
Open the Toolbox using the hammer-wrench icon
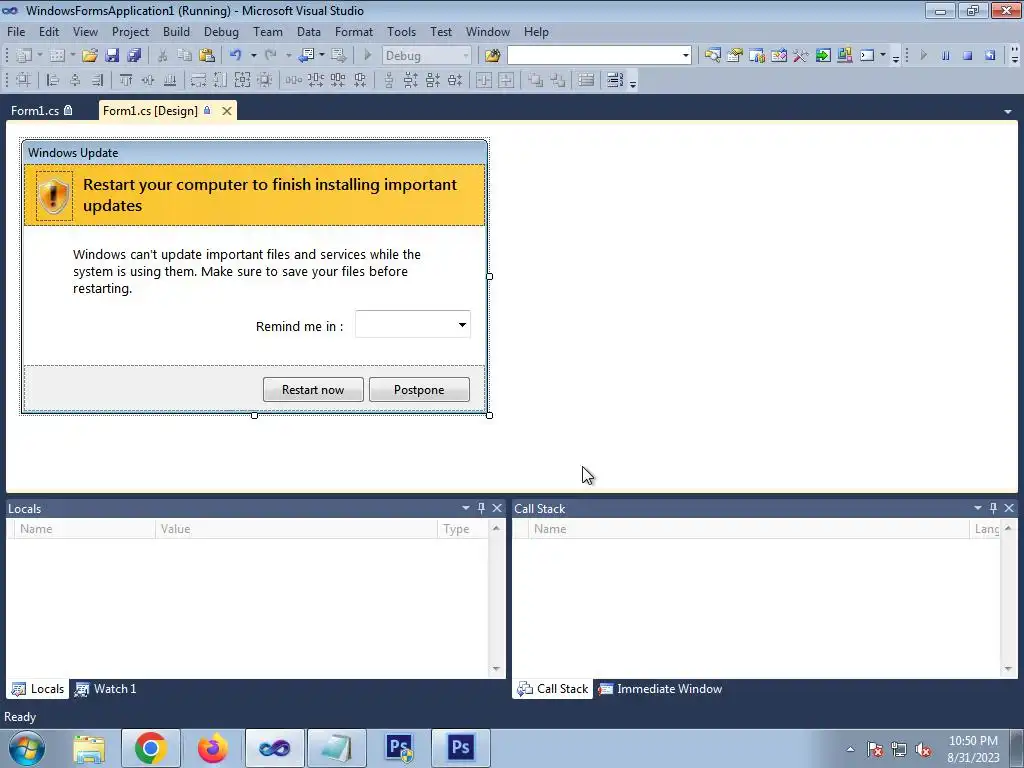[x=801, y=56]
